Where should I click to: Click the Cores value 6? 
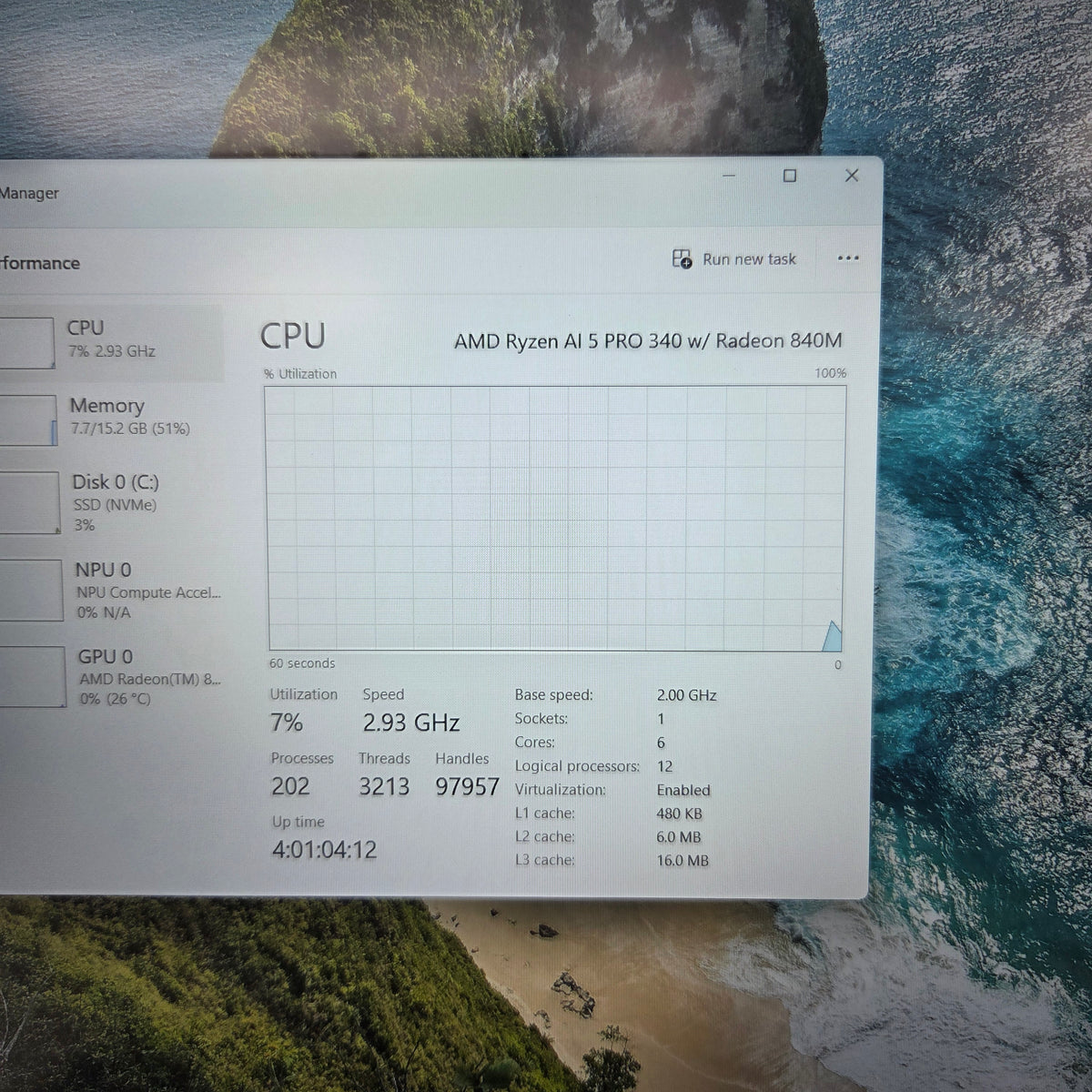661,743
